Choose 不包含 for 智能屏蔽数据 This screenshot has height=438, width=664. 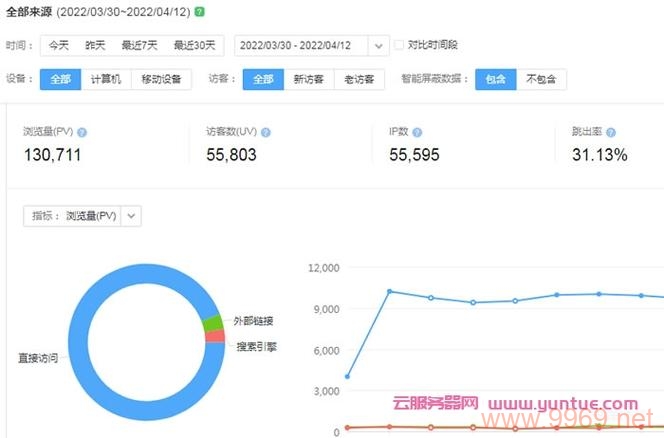pos(541,79)
